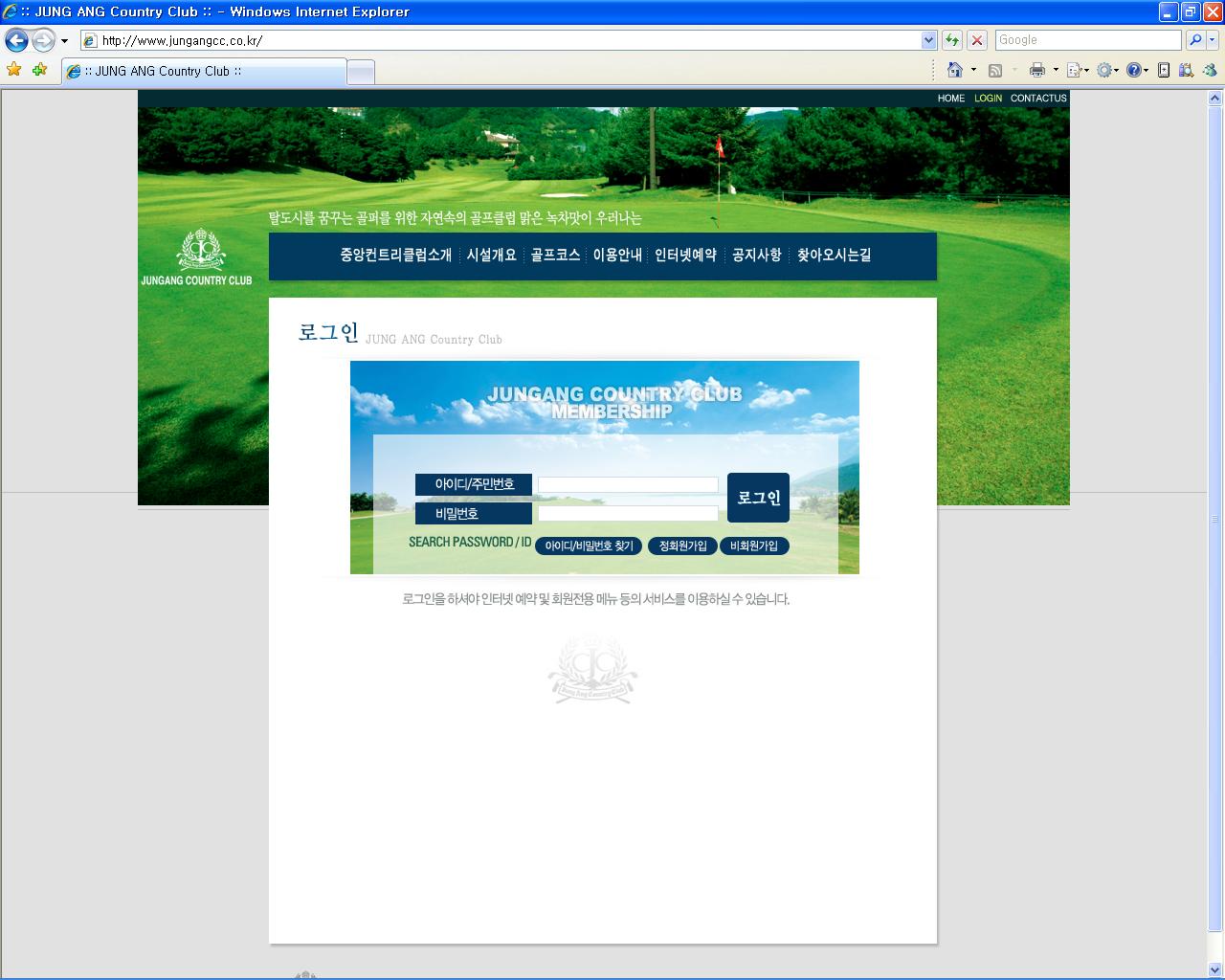Click the magnifier search icon
Viewport: 1225px width, 980px height.
point(1195,40)
